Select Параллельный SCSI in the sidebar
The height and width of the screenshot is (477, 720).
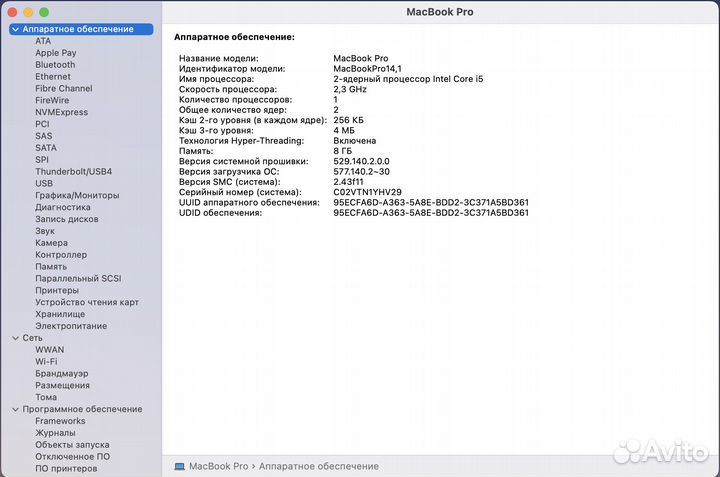79,278
